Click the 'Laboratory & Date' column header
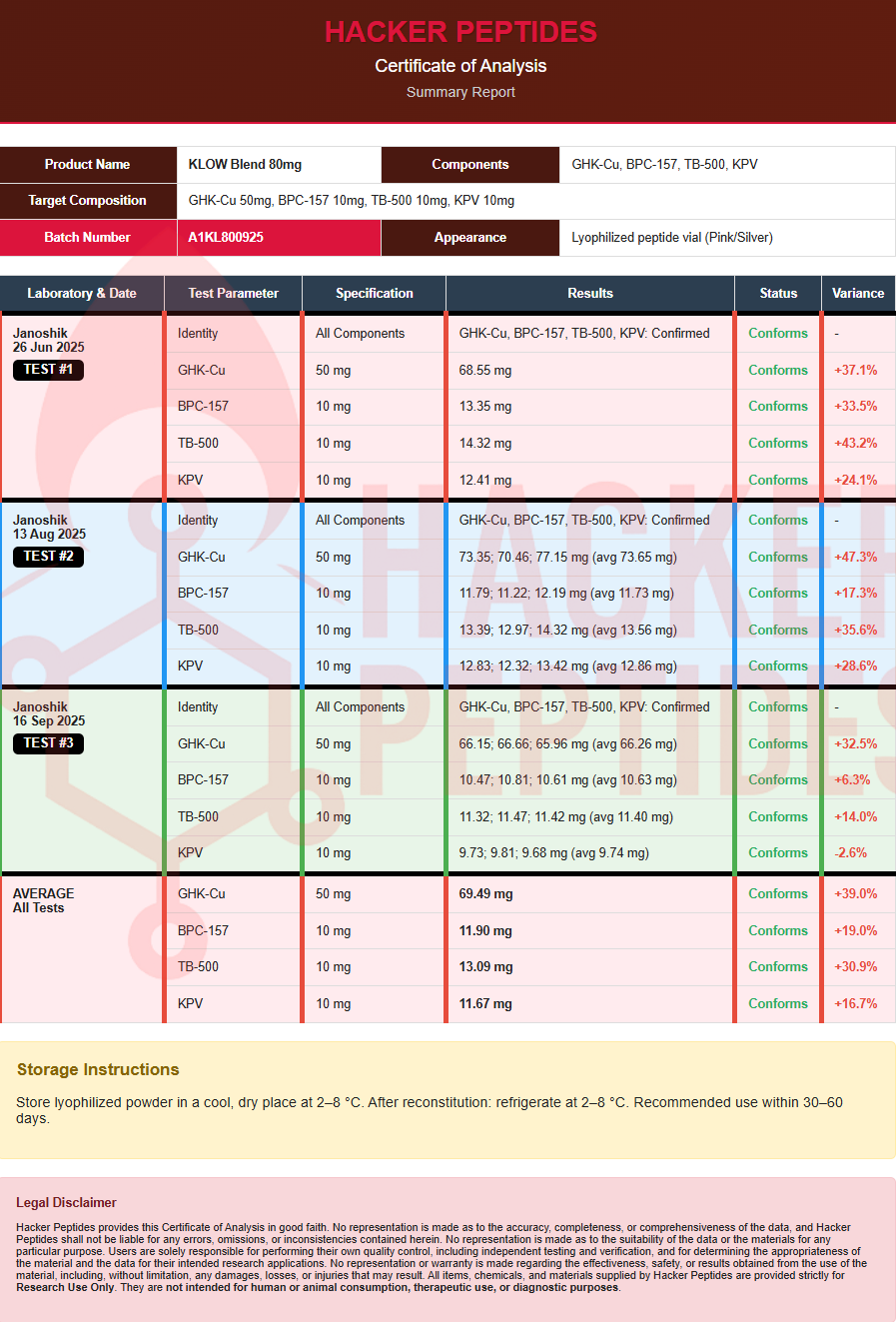 (x=82, y=294)
